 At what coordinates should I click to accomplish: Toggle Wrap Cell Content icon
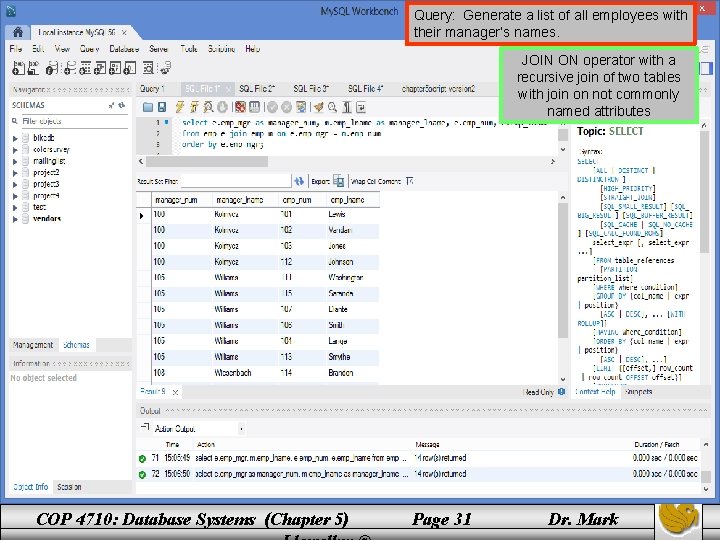(x=410, y=181)
